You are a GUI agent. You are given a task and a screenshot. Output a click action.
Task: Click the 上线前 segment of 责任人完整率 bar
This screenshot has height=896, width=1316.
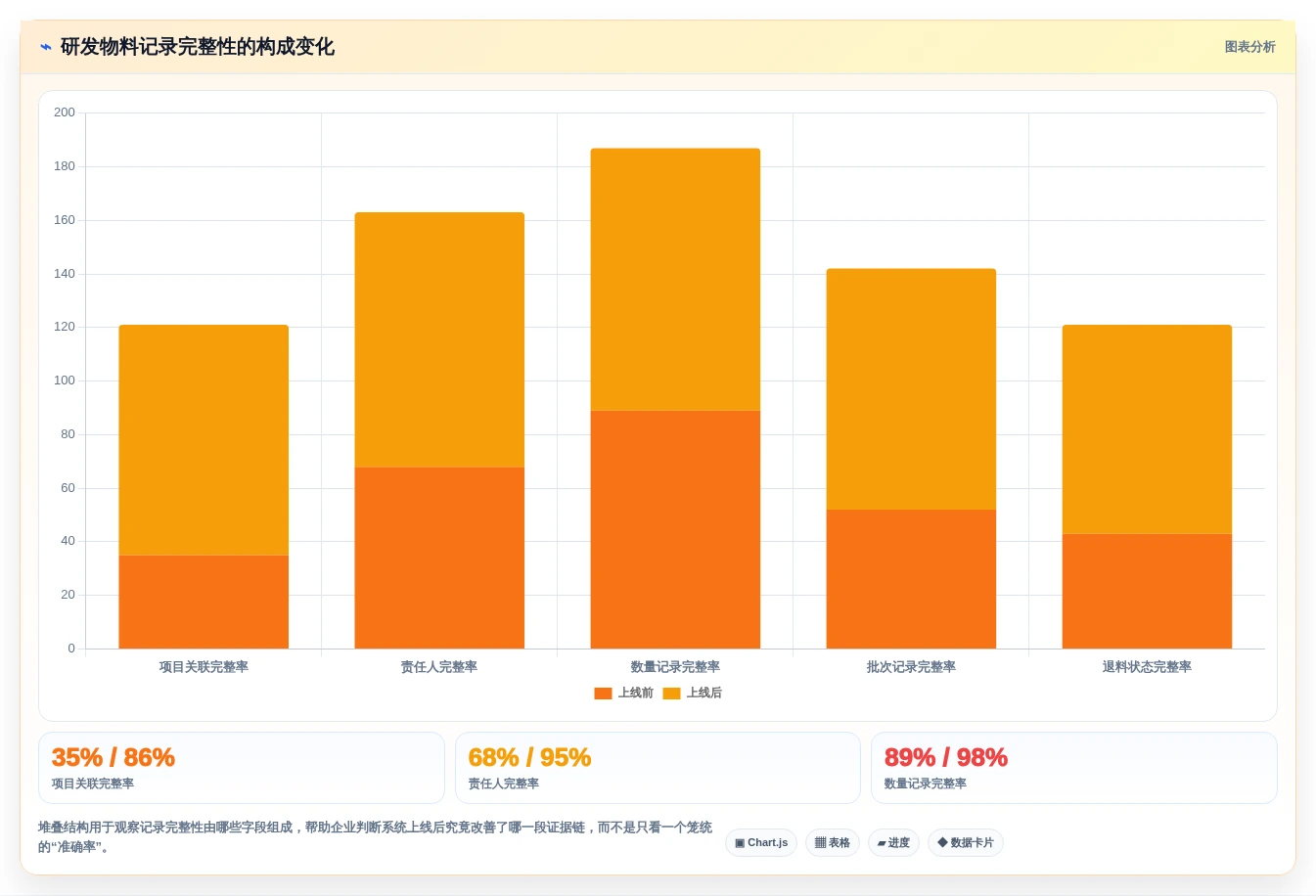point(439,558)
